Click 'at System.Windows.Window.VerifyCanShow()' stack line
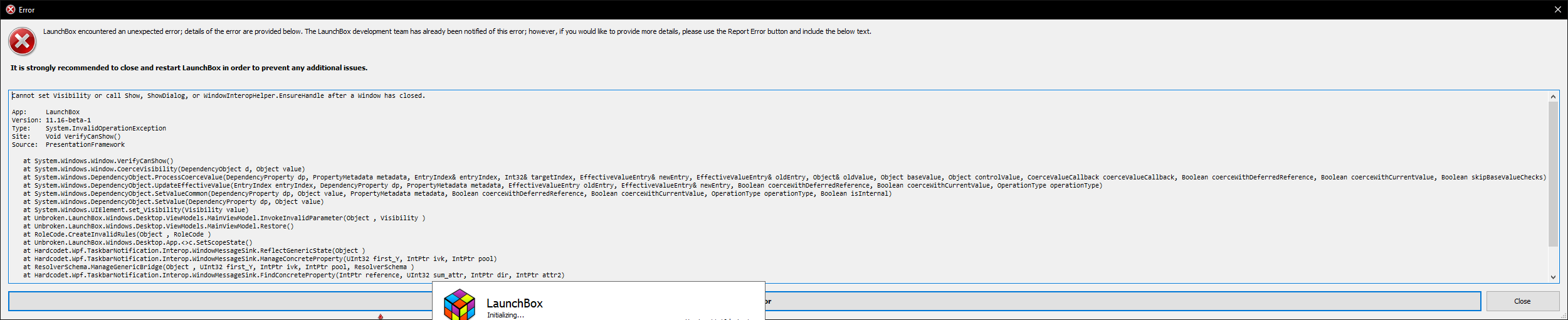 click(98, 161)
